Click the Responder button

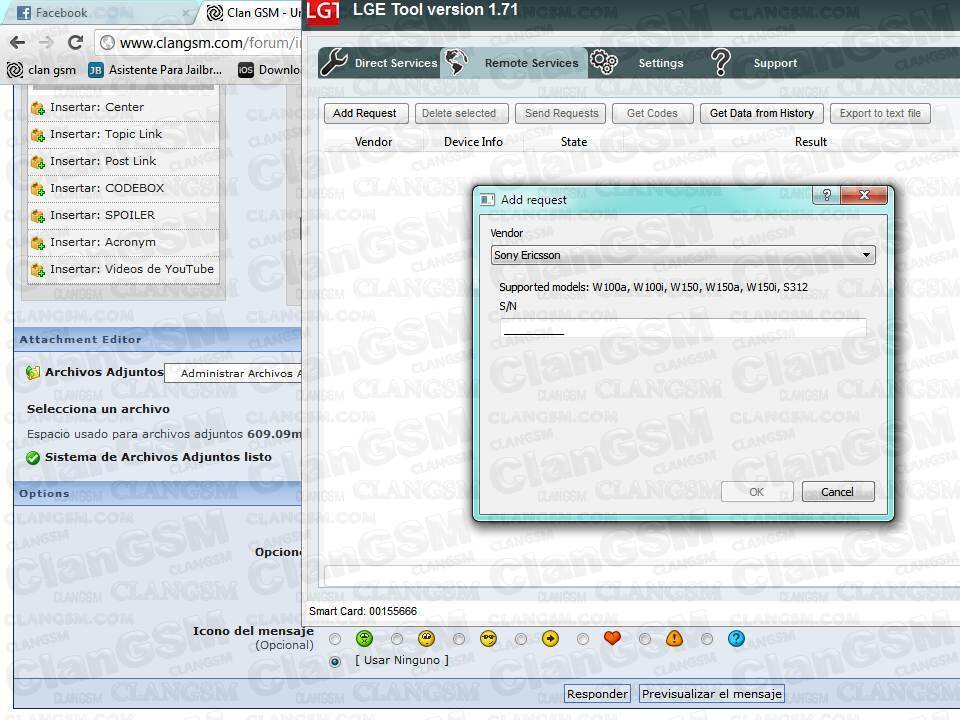[x=597, y=694]
